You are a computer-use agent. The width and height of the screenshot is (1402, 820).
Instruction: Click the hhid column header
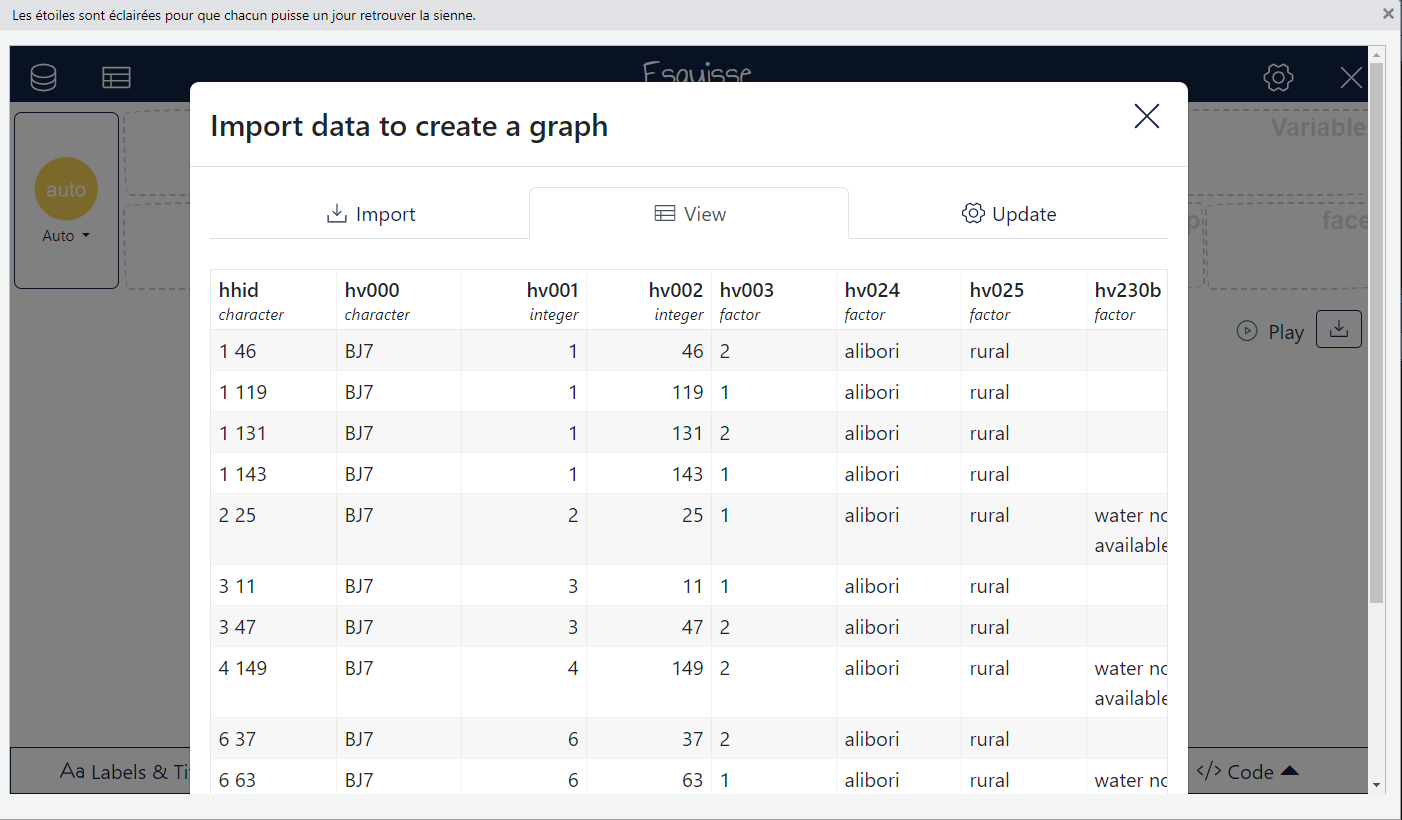click(x=273, y=300)
